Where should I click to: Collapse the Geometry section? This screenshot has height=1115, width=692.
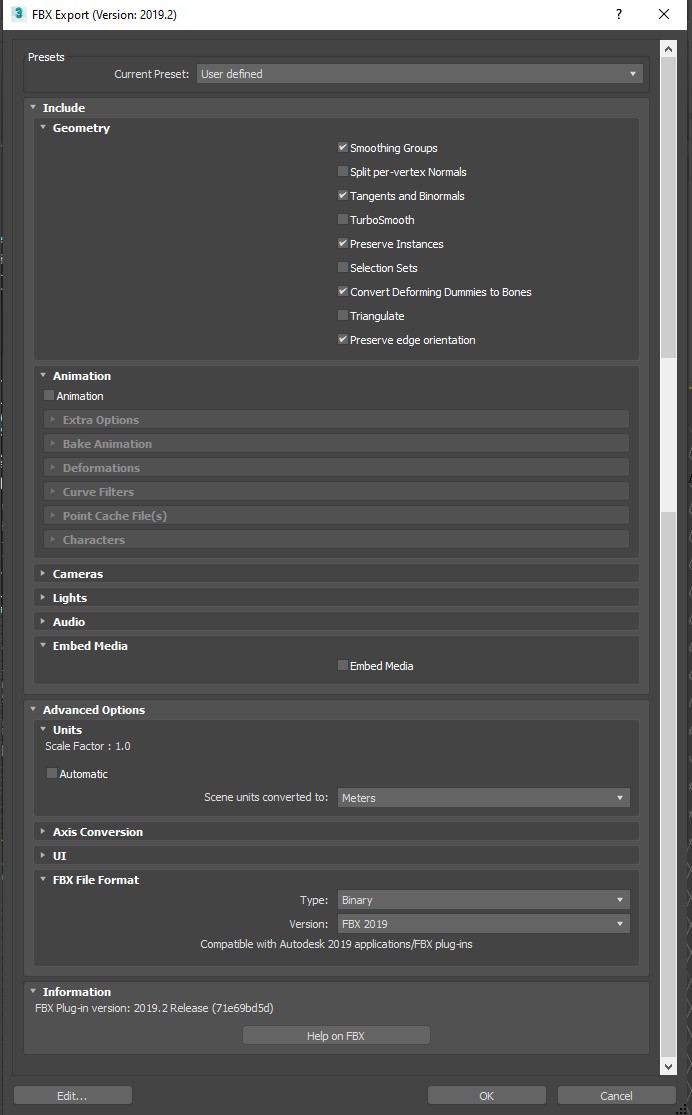click(x=80, y=128)
